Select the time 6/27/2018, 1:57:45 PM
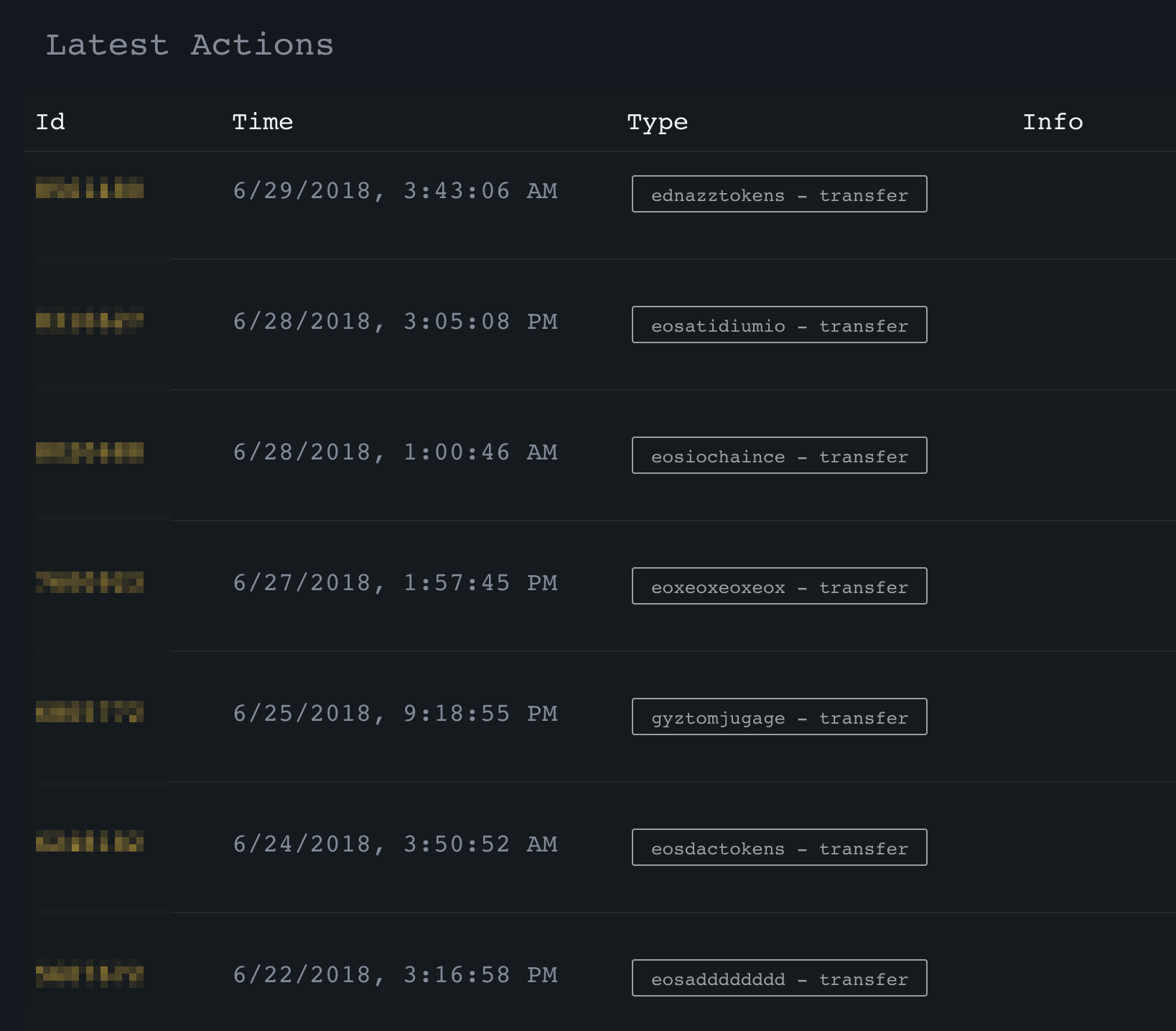This screenshot has width=1176, height=1031. 395,583
